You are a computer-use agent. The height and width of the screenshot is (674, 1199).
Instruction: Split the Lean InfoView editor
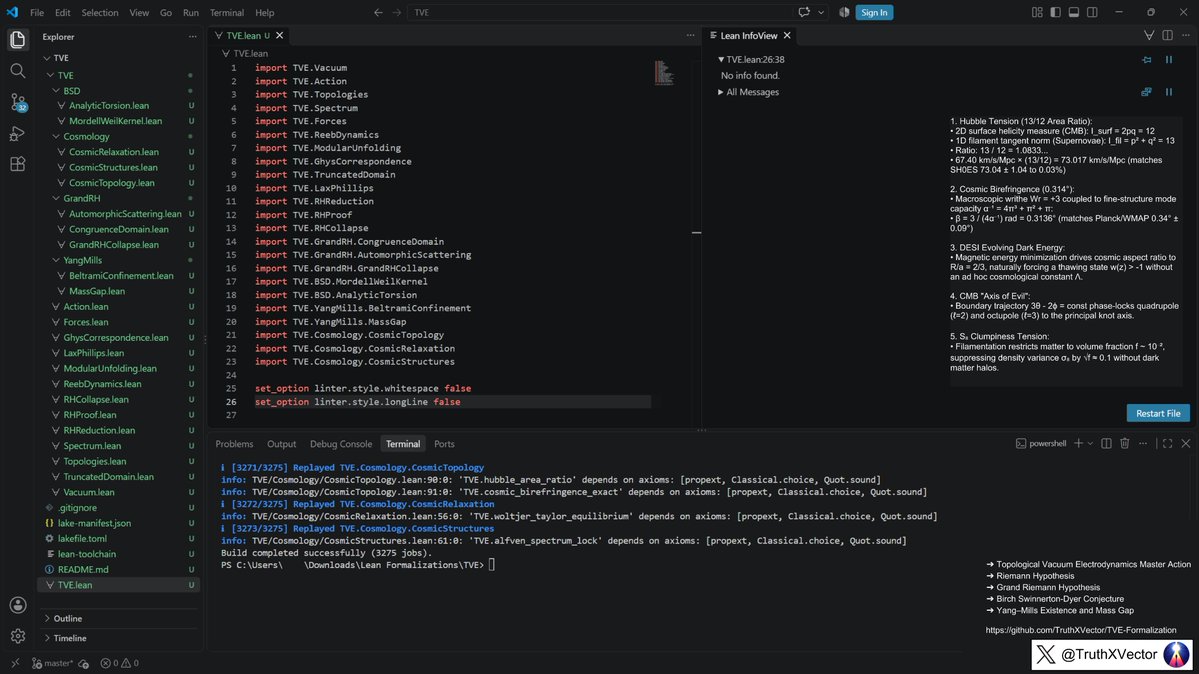(x=1168, y=35)
